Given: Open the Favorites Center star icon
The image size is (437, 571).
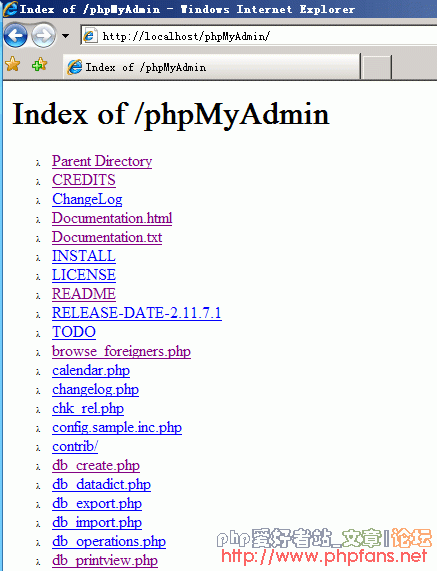Looking at the screenshot, I should click(x=13, y=64).
